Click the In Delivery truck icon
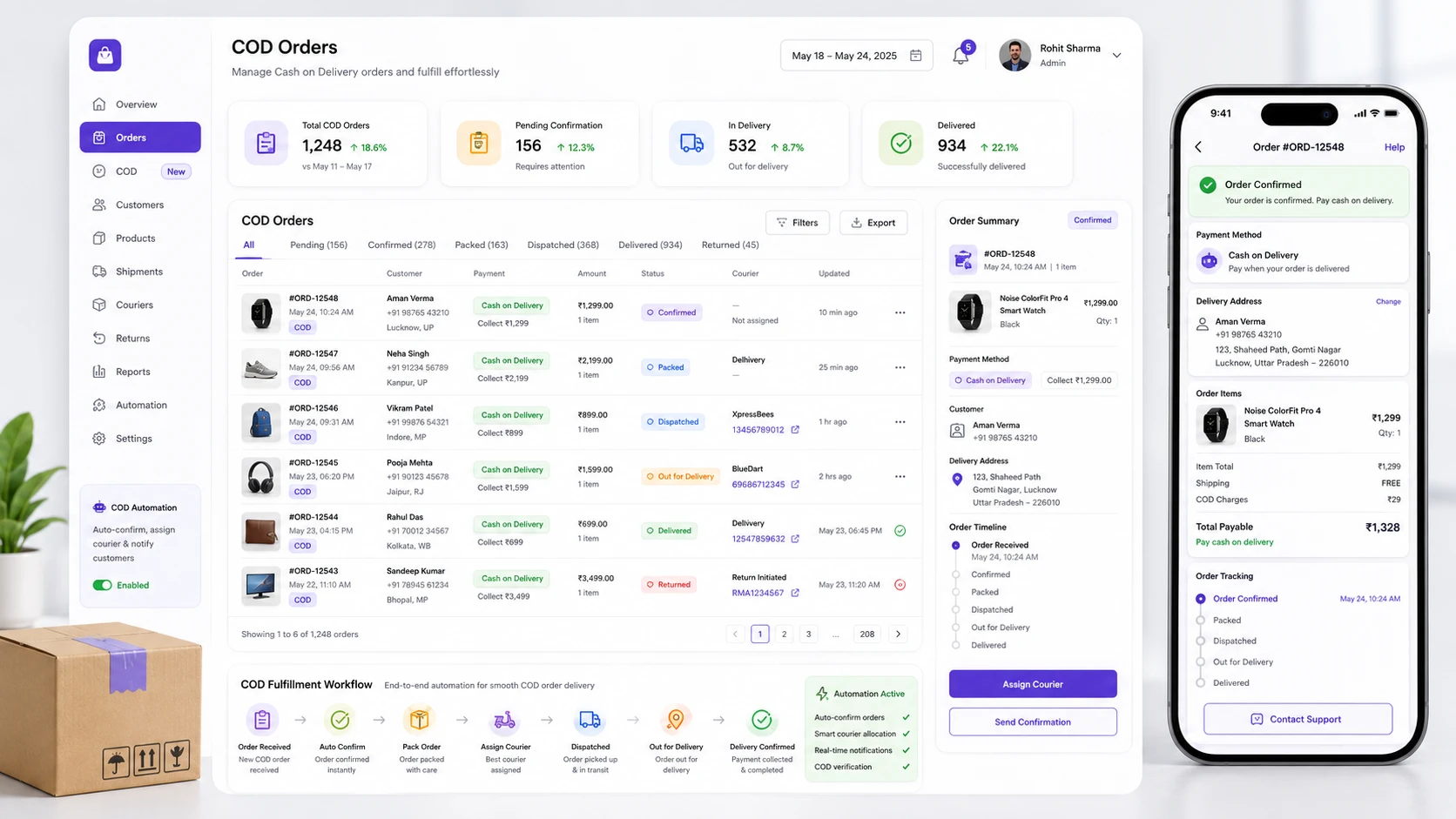 [691, 144]
